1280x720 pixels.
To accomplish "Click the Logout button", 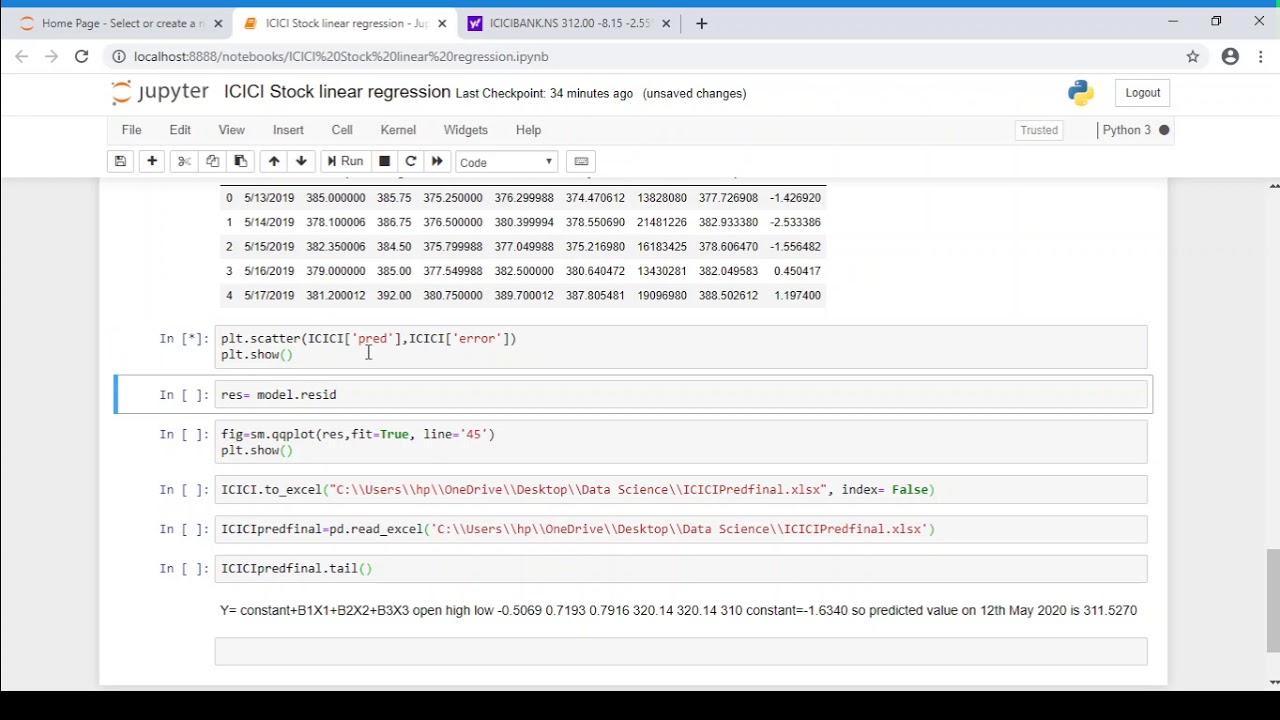I will 1142,93.
